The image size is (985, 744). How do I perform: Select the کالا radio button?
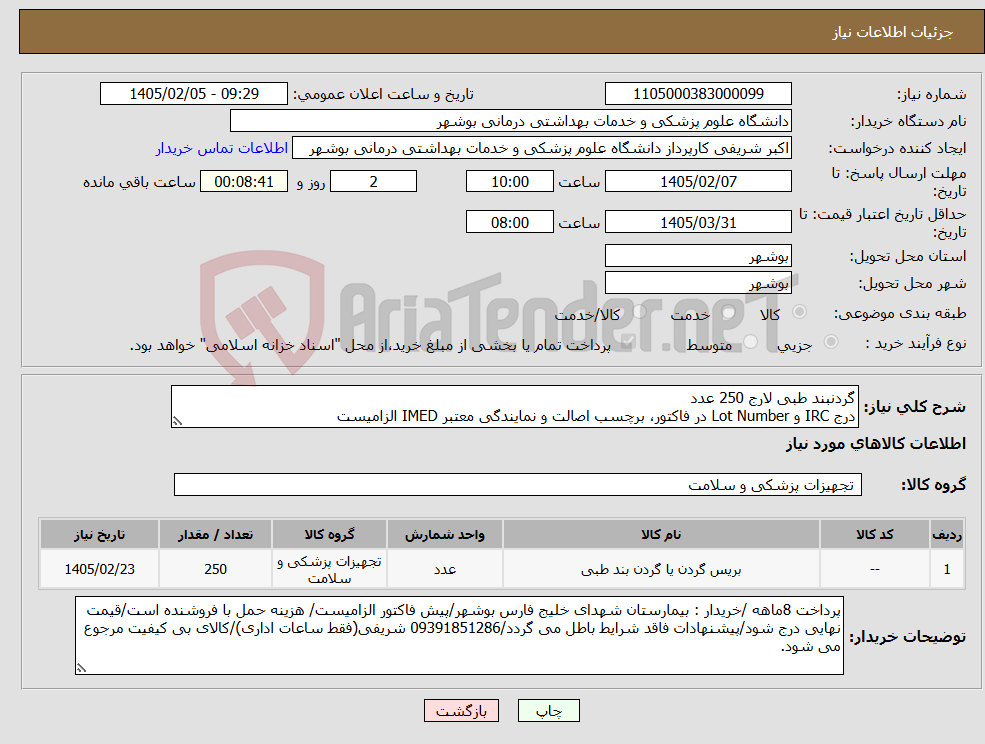pos(800,312)
